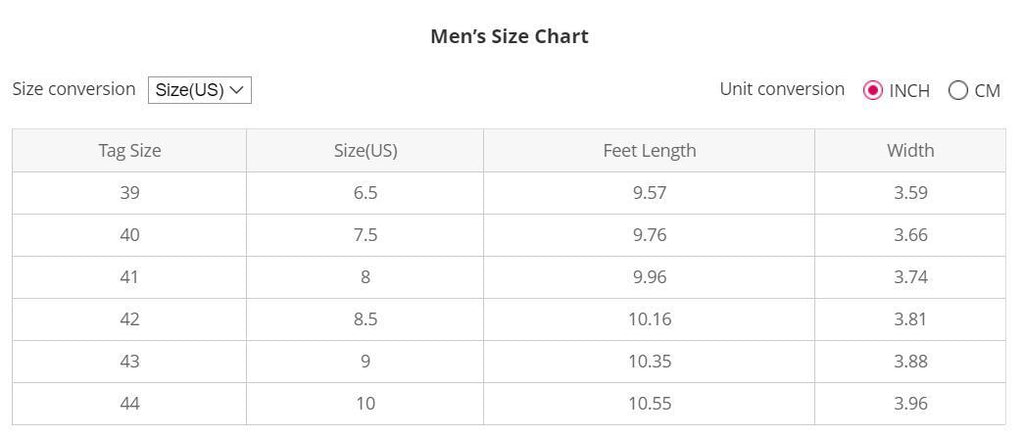
Task: Click the Feet Length column header
Action: pyautogui.click(x=649, y=151)
